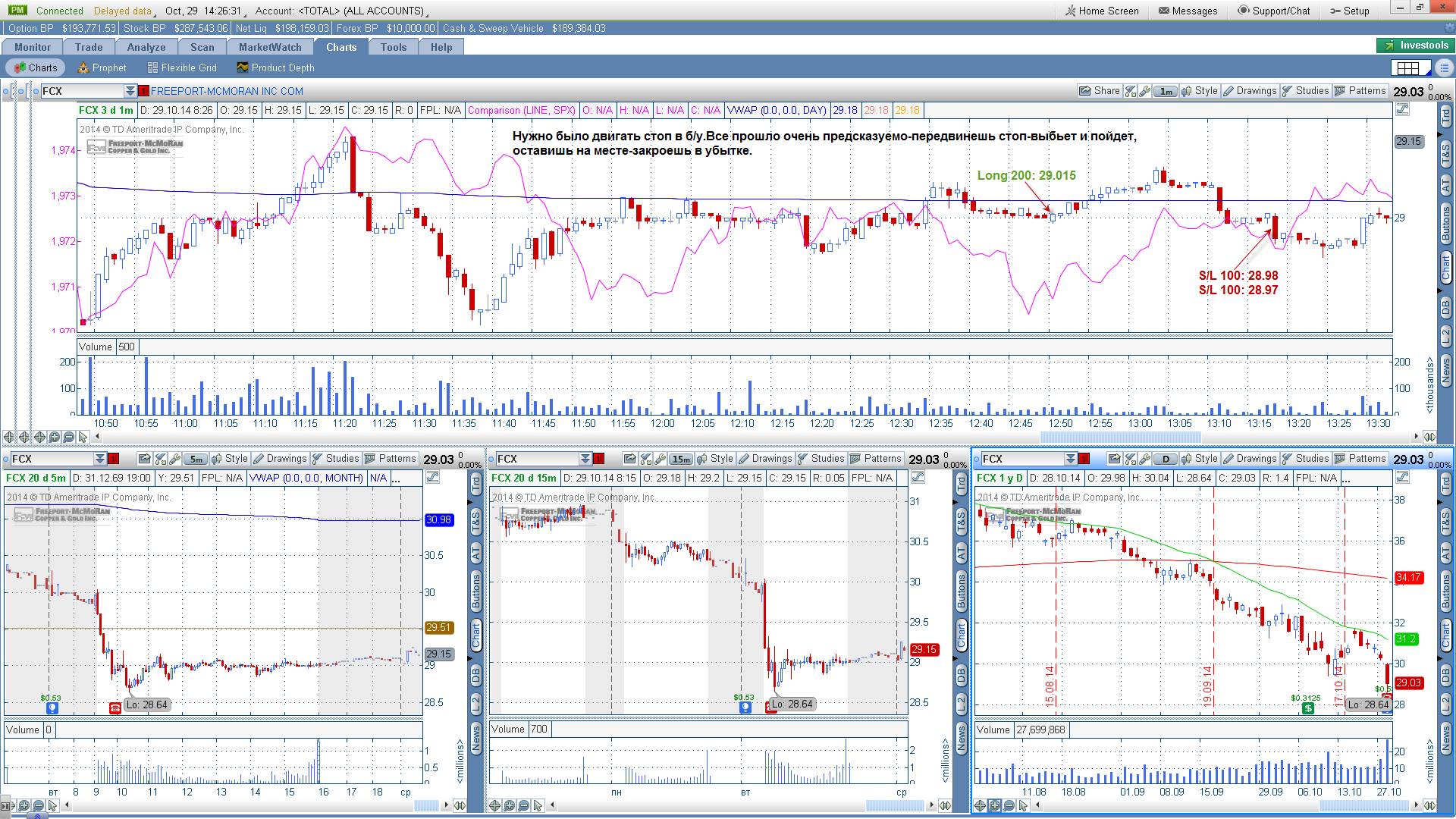Select the pointer cursor tool under the 5m chart

[52, 805]
